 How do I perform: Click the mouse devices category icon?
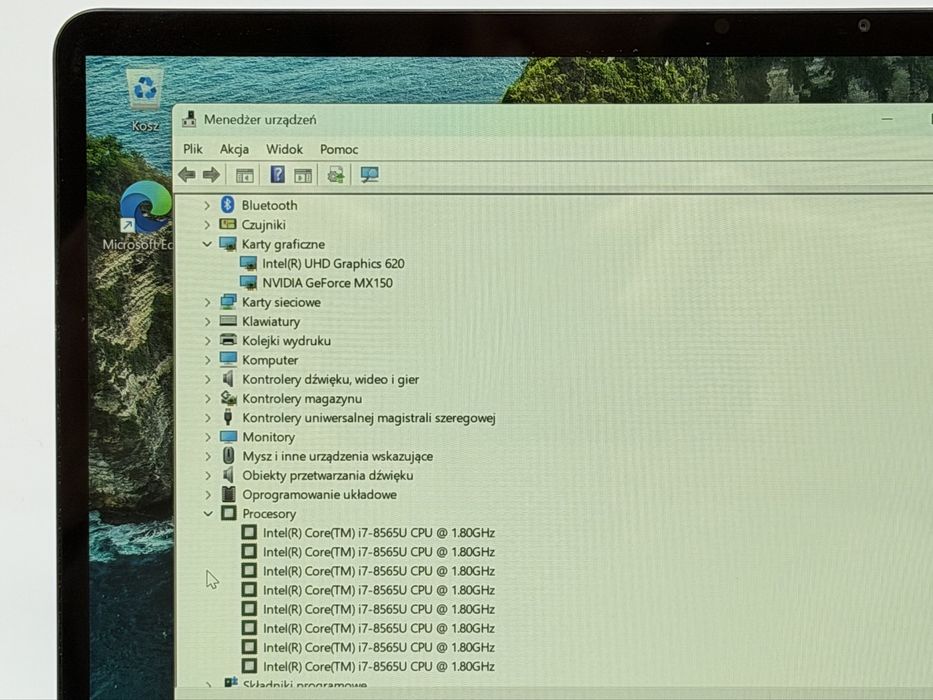coord(228,456)
